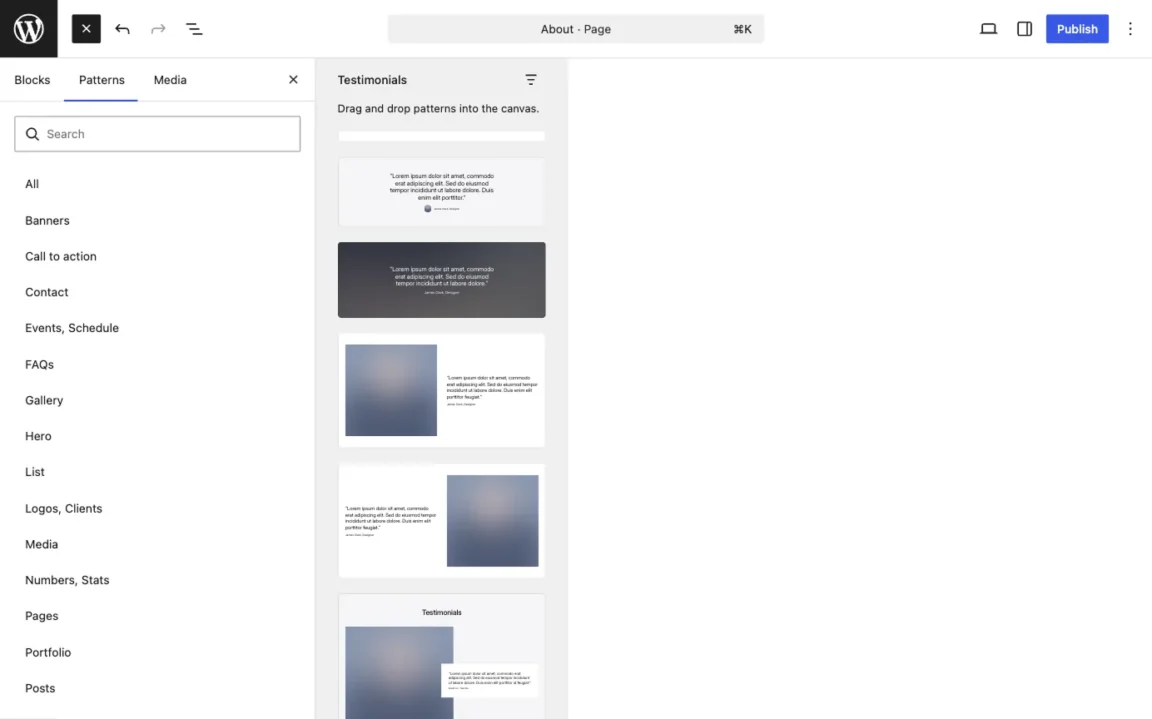This screenshot has width=1152, height=719.
Task: Select the dark testimonial pattern thumbnail
Action: [441, 279]
